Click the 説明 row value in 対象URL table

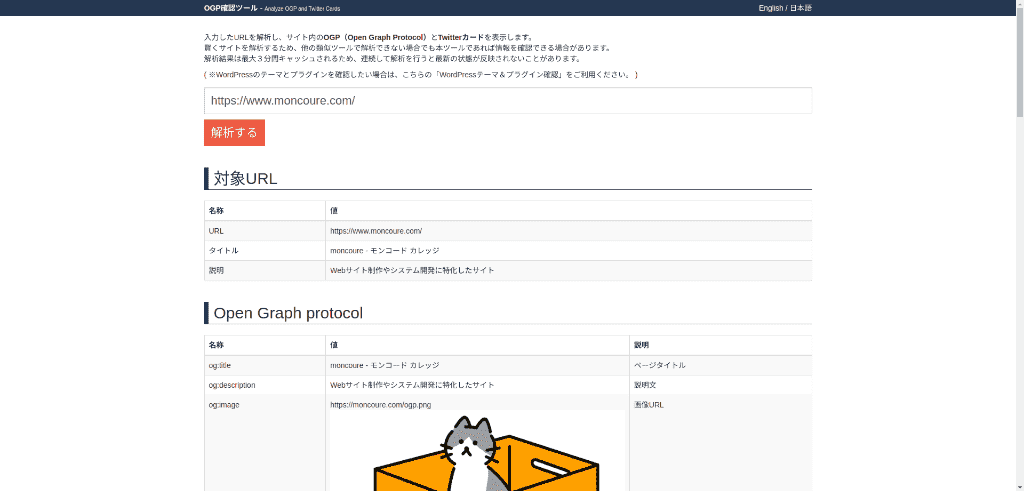(412, 270)
